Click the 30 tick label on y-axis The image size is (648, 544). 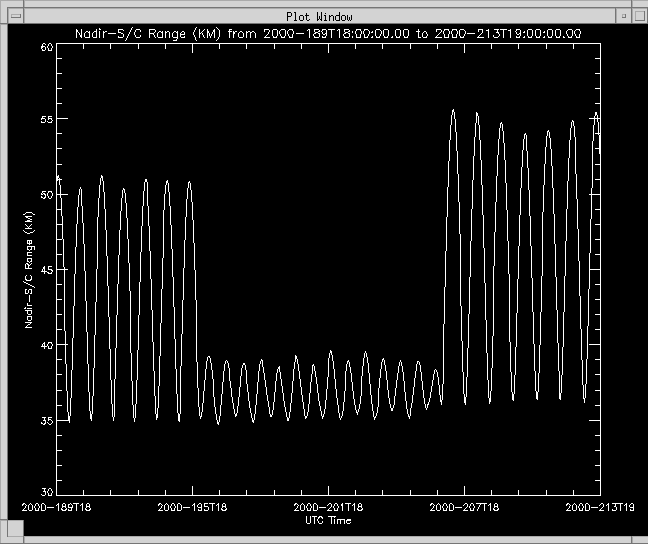click(x=46, y=492)
